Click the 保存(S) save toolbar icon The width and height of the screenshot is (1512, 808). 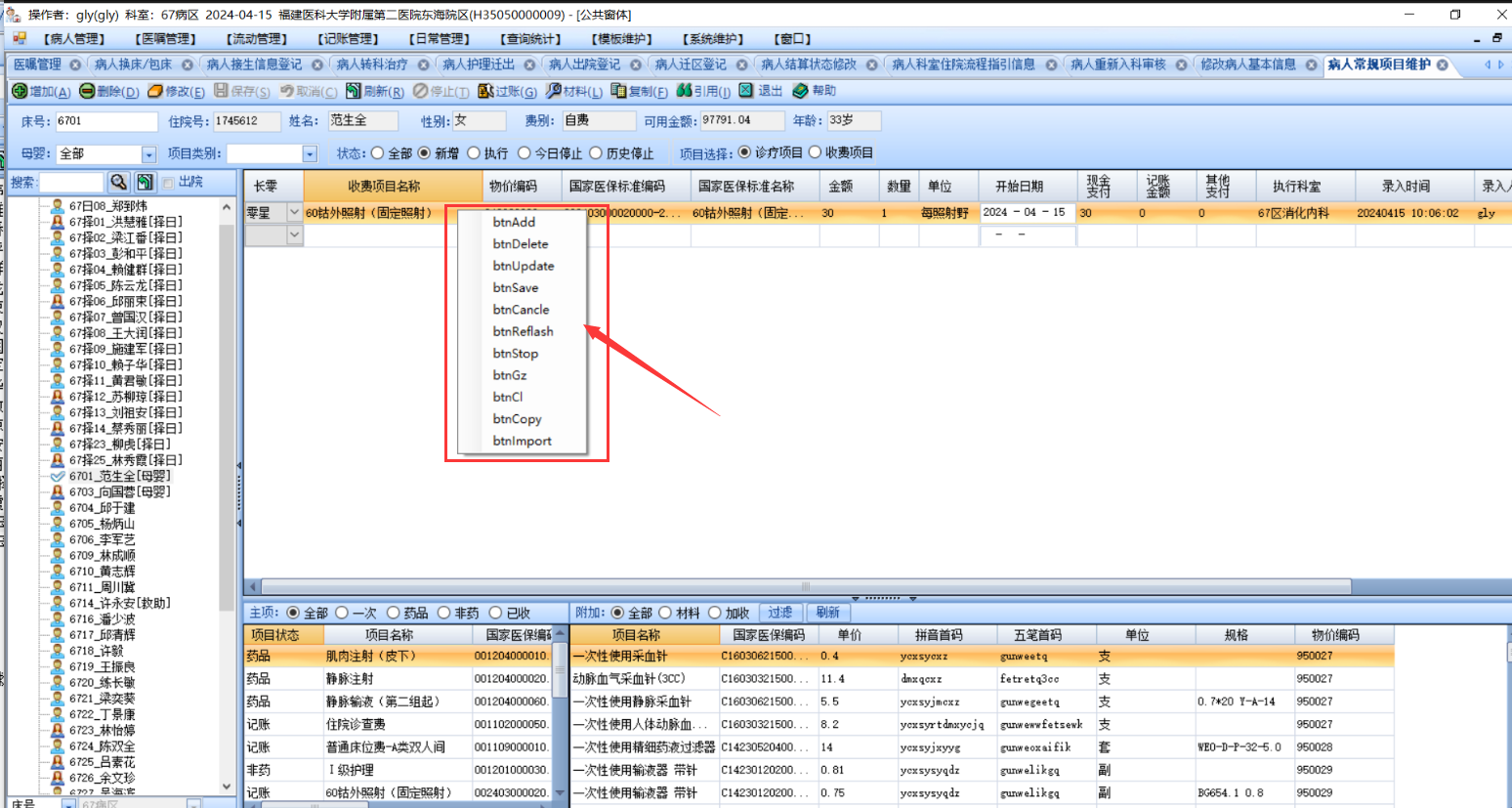[222, 91]
